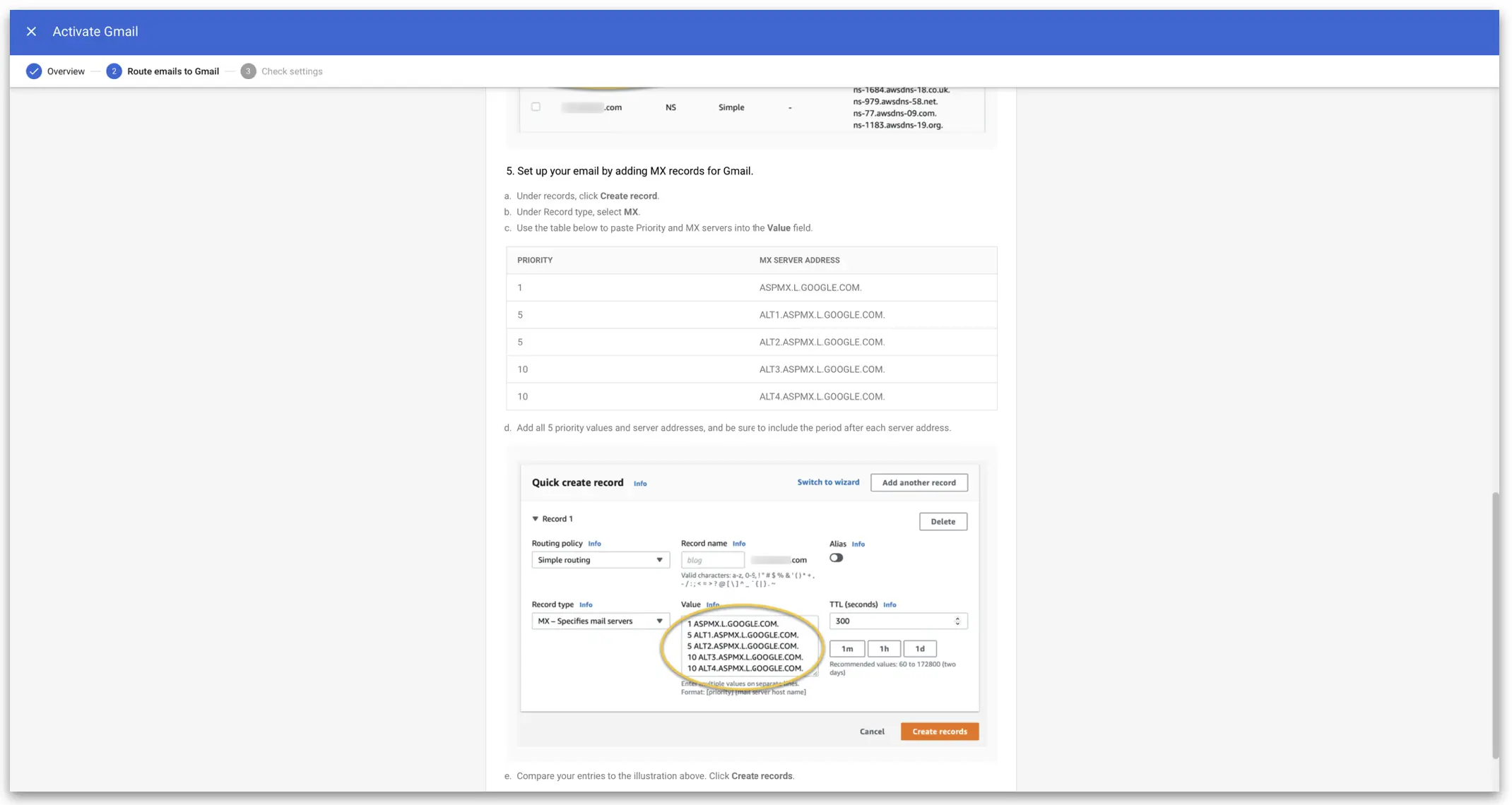The height and width of the screenshot is (805, 1512).
Task: Click the PRIORITY column header
Action: (x=535, y=261)
